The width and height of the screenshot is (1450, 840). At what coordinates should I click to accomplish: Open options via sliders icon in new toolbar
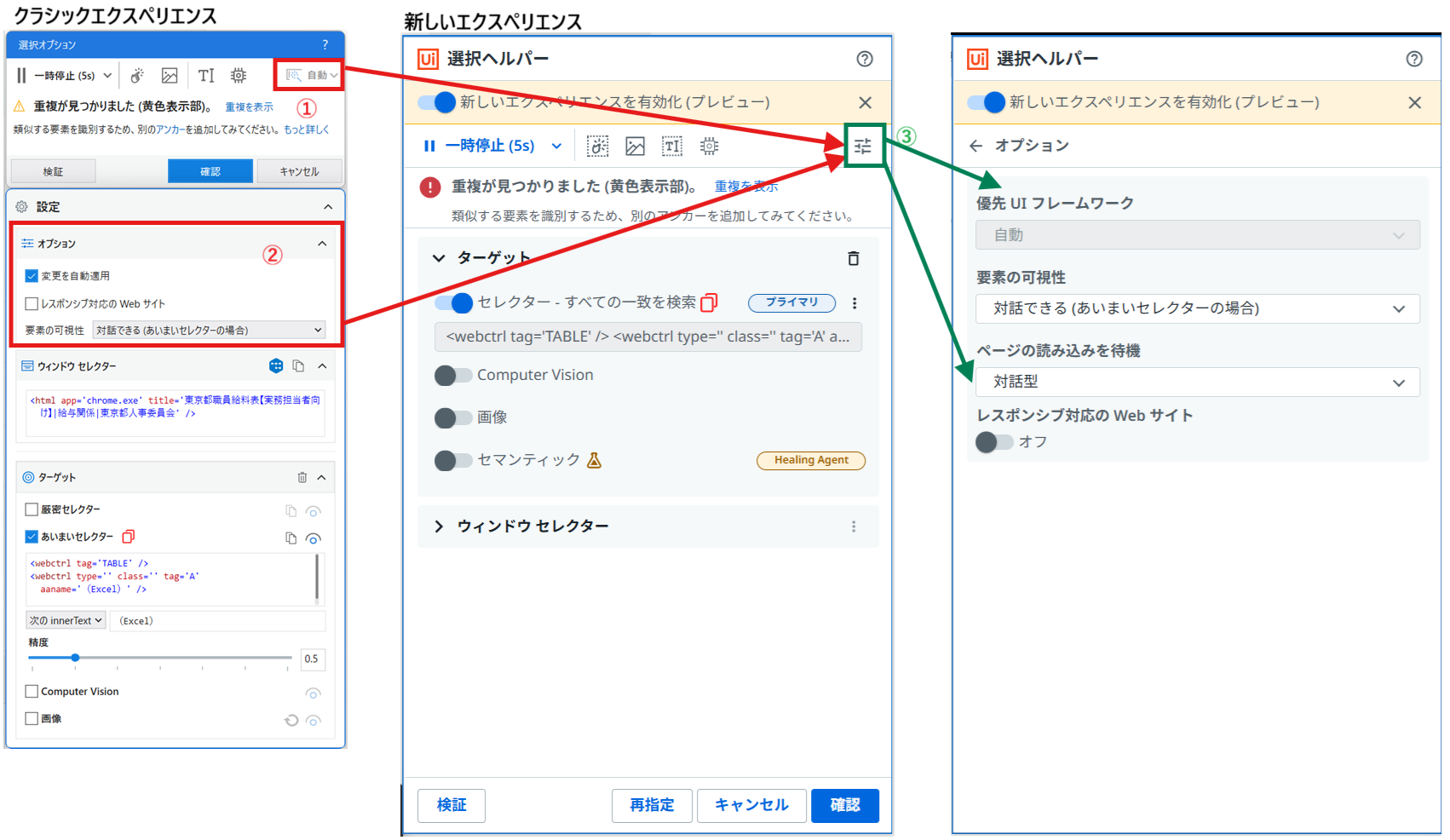863,146
